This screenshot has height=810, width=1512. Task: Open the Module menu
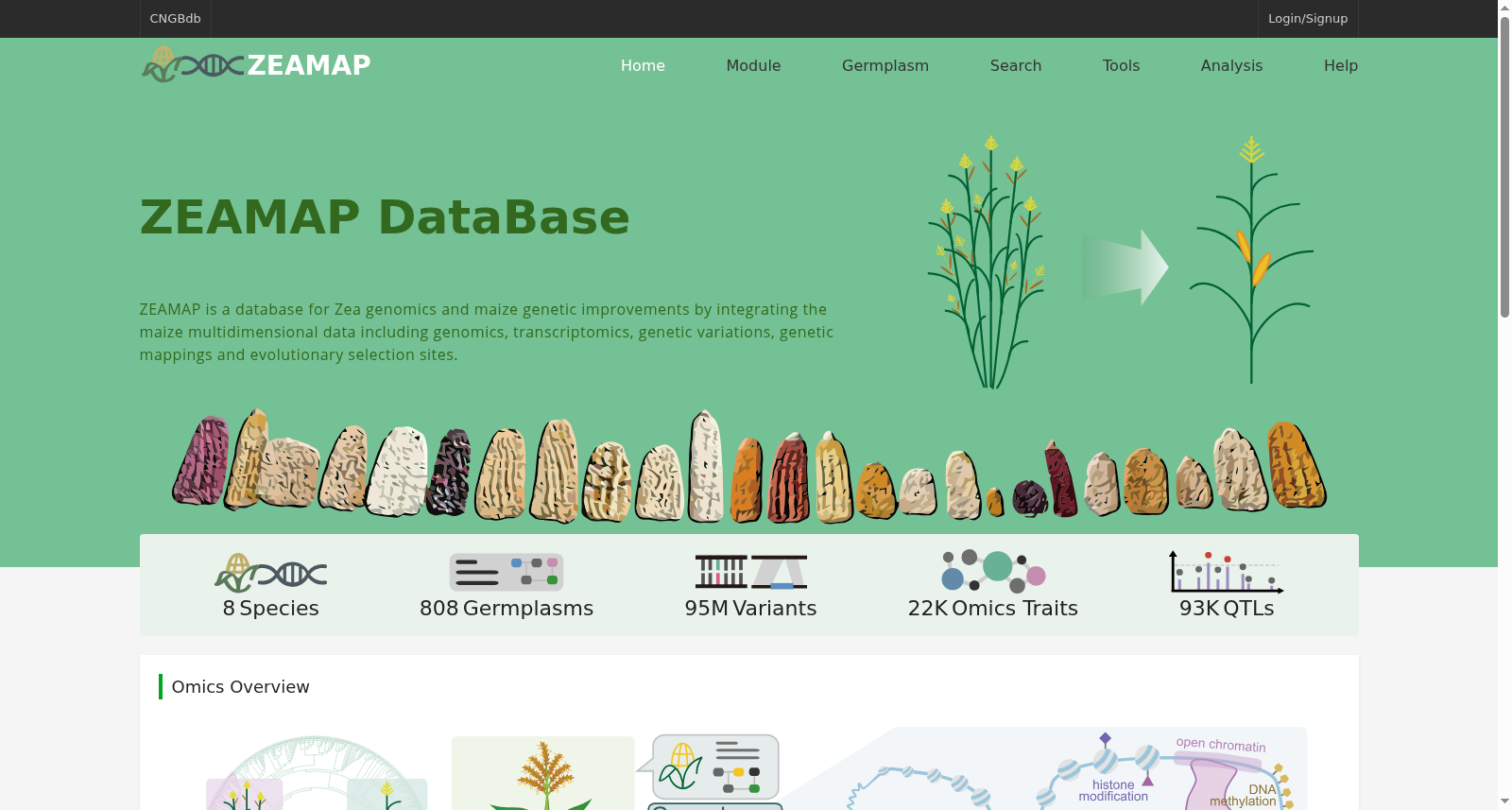[753, 65]
